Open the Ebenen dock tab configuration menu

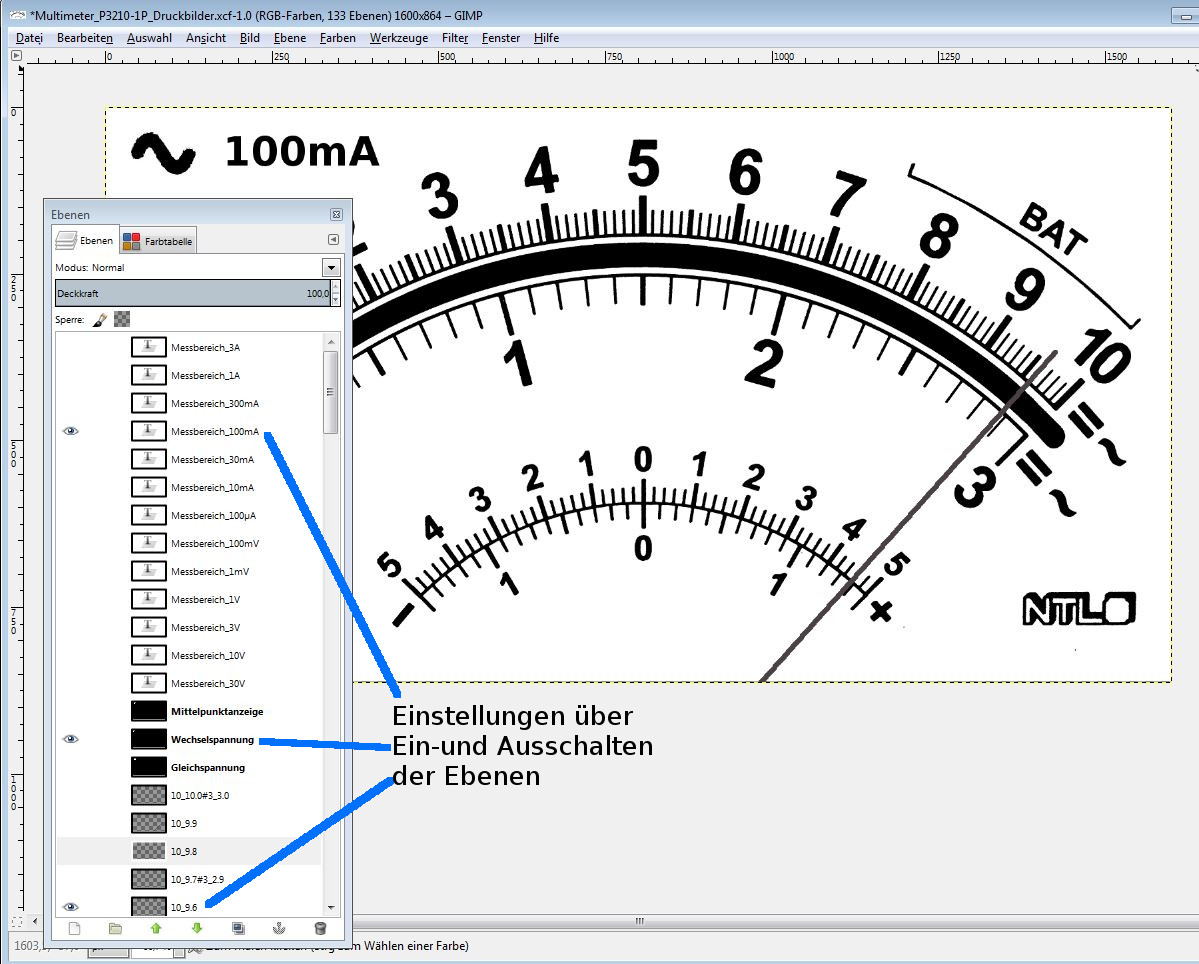(x=333, y=240)
